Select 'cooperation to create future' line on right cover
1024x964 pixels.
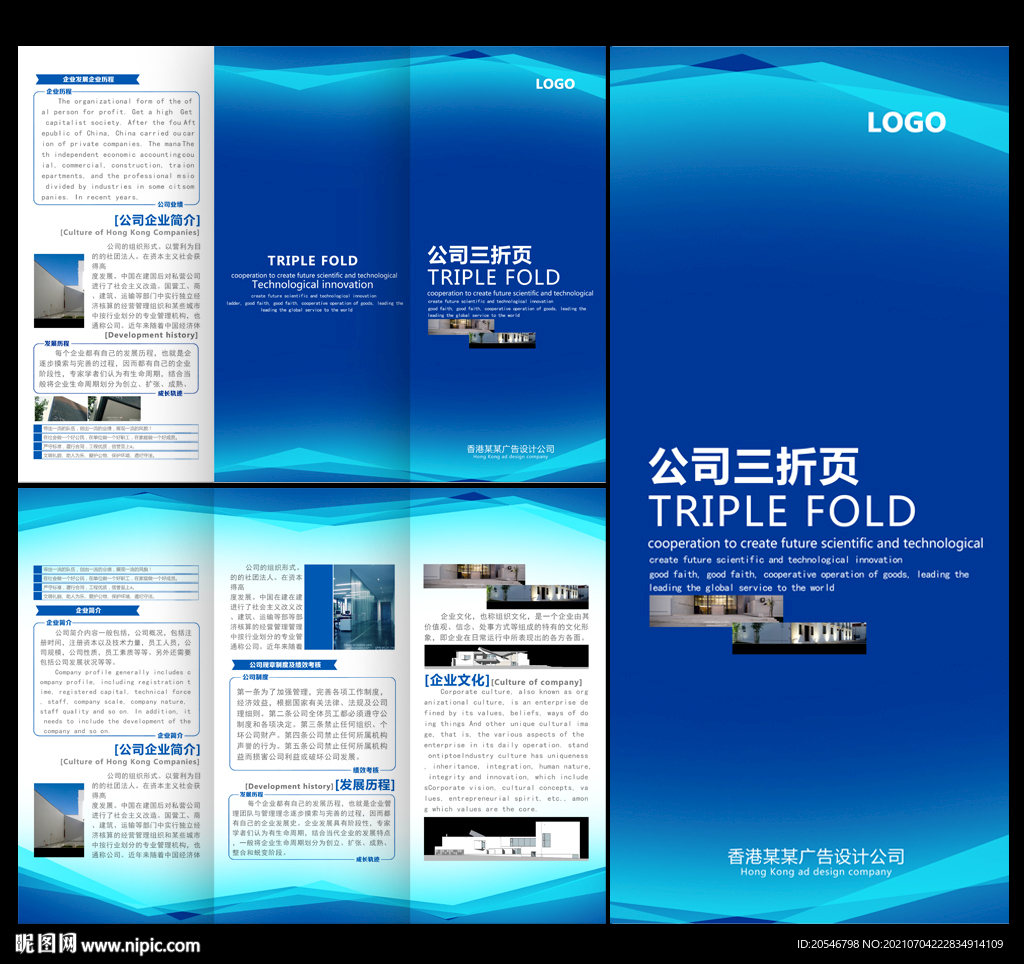pos(815,543)
